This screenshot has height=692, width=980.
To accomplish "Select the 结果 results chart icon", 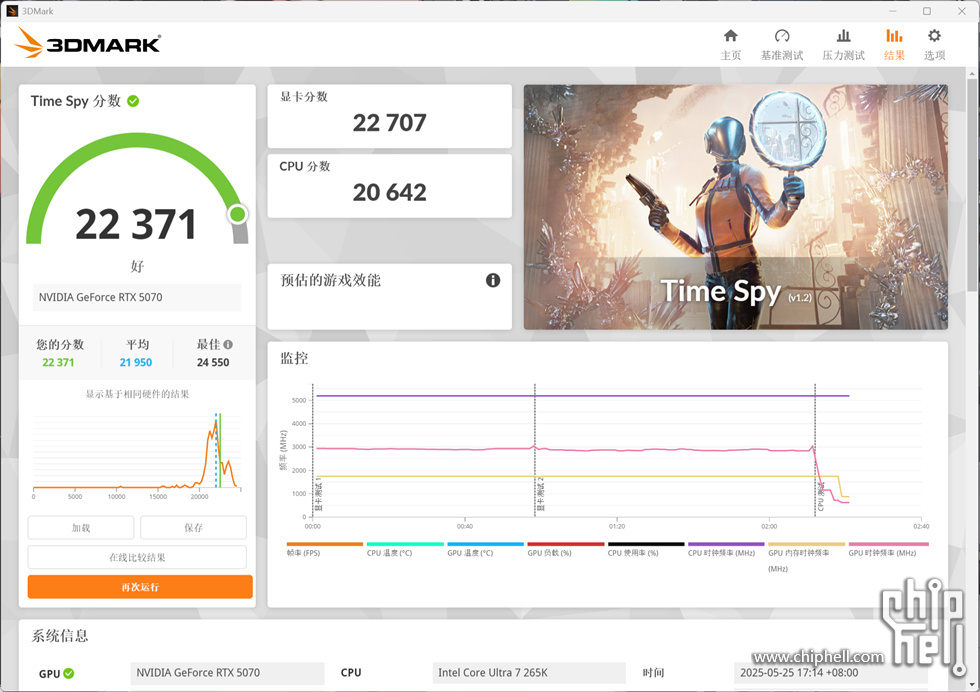I will (x=894, y=36).
